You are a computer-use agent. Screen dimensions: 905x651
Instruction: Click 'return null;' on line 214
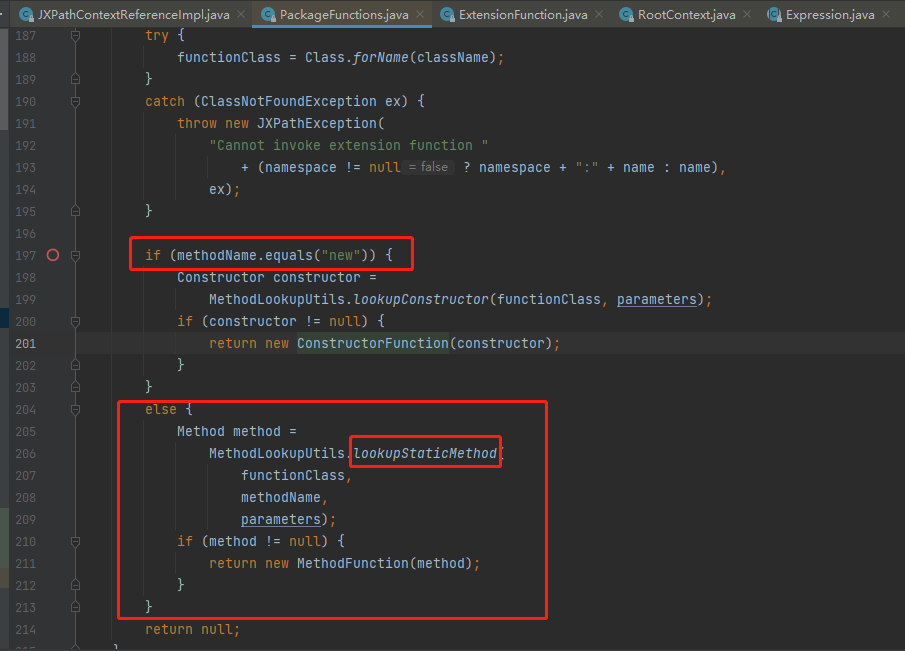(192, 630)
